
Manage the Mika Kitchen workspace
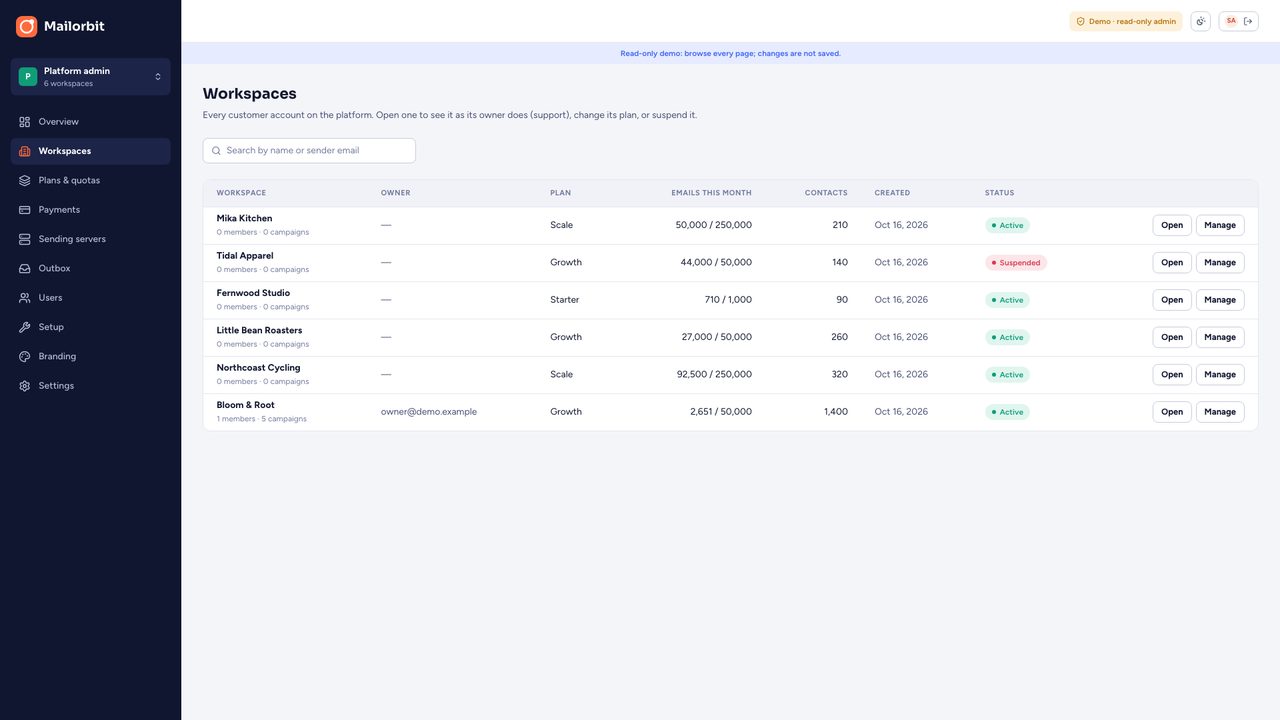[1220, 225]
